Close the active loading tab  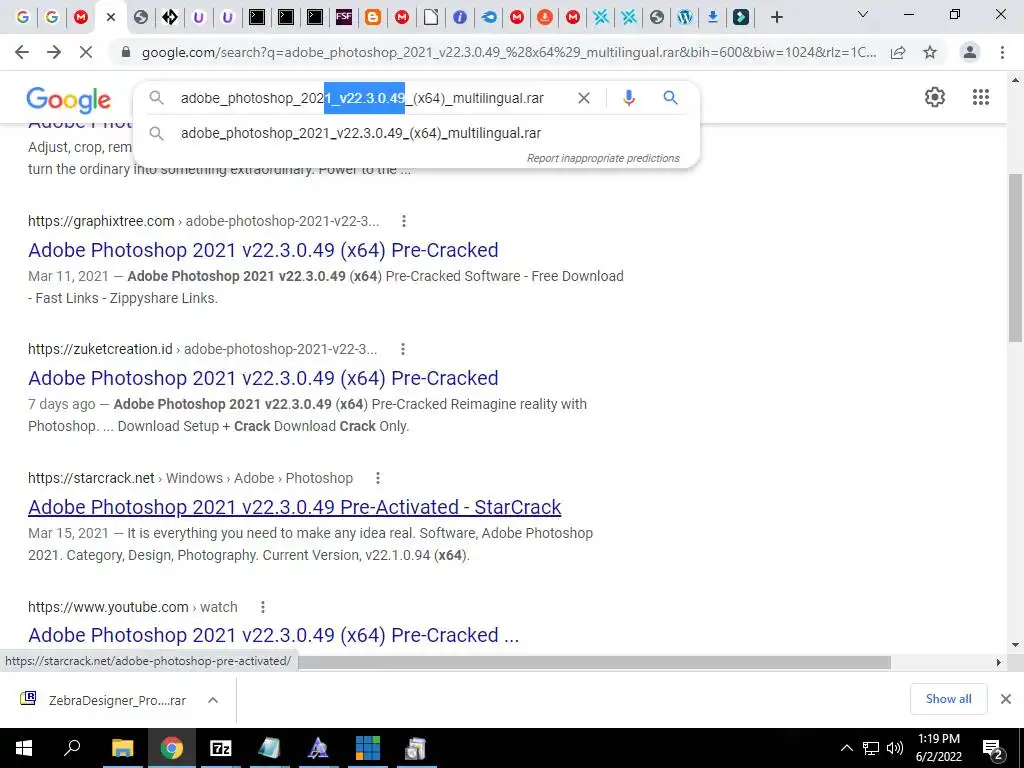[x=111, y=17]
